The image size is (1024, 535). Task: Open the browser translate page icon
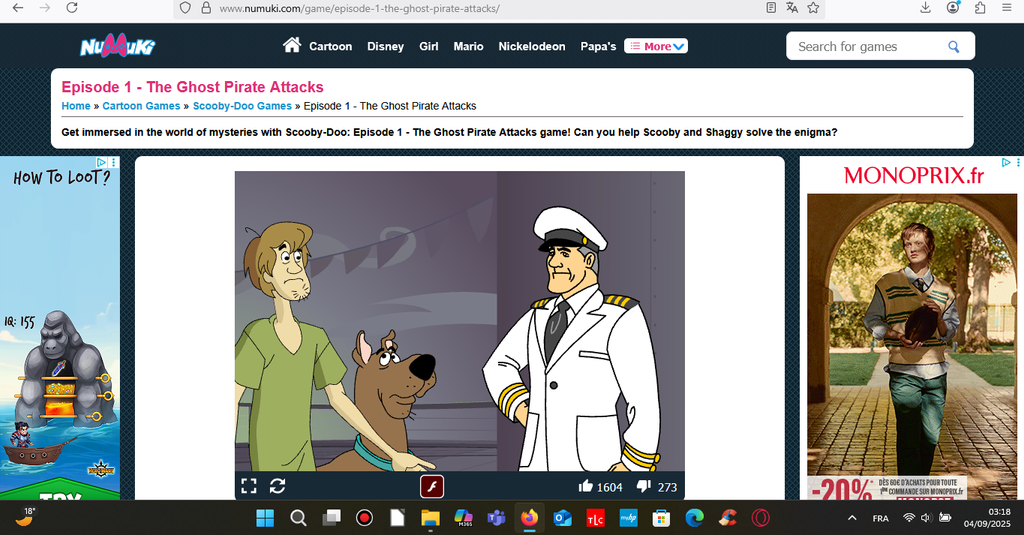[x=792, y=8]
